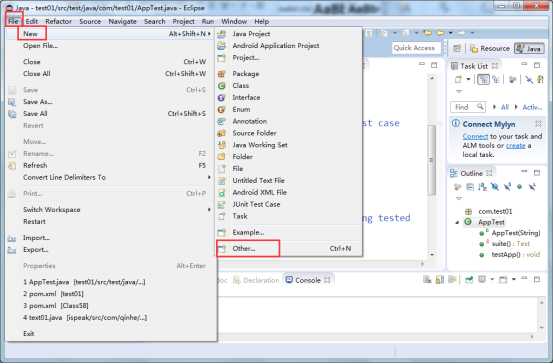553x364 pixels.
Task: Reopen recent file 3 pom.xml [Class58]
Action: pyautogui.click(x=111, y=305)
